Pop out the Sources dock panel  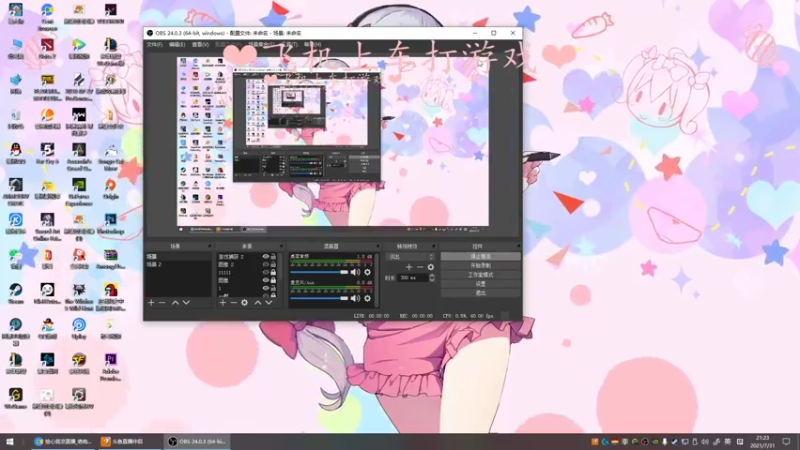click(281, 246)
